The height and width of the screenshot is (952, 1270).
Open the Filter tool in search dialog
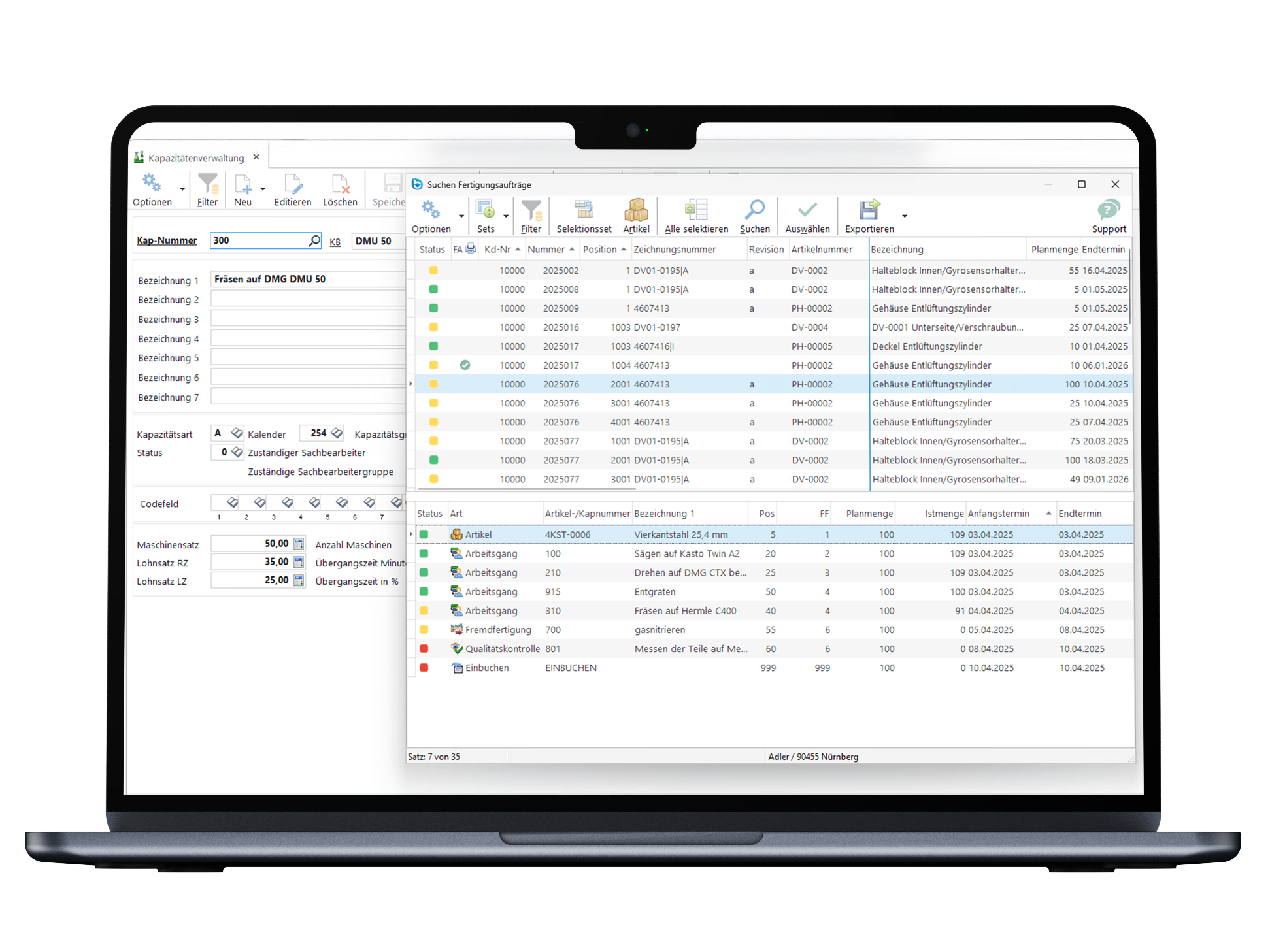pyautogui.click(x=531, y=216)
